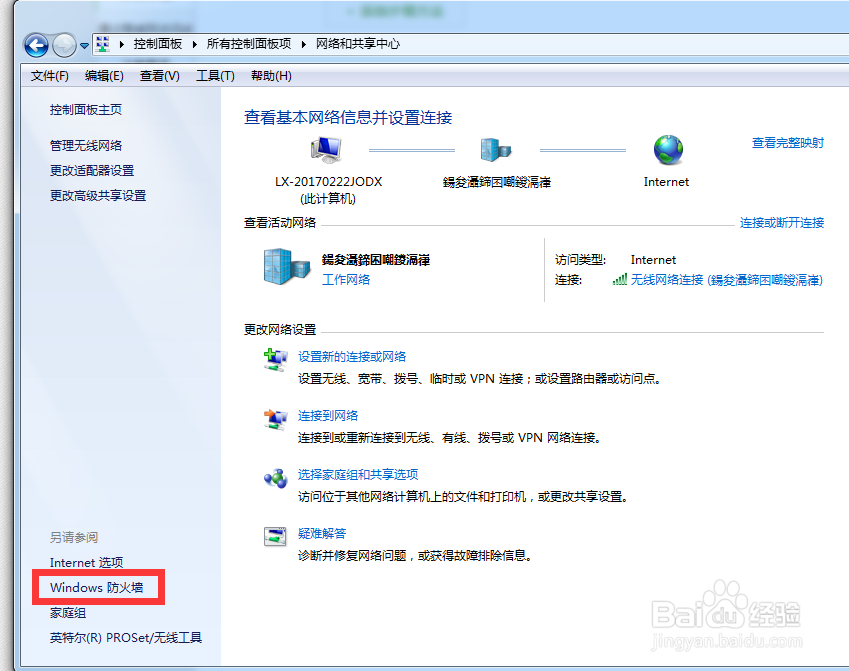Click the network icon in the address bar
The width and height of the screenshot is (849, 671).
tap(102, 44)
